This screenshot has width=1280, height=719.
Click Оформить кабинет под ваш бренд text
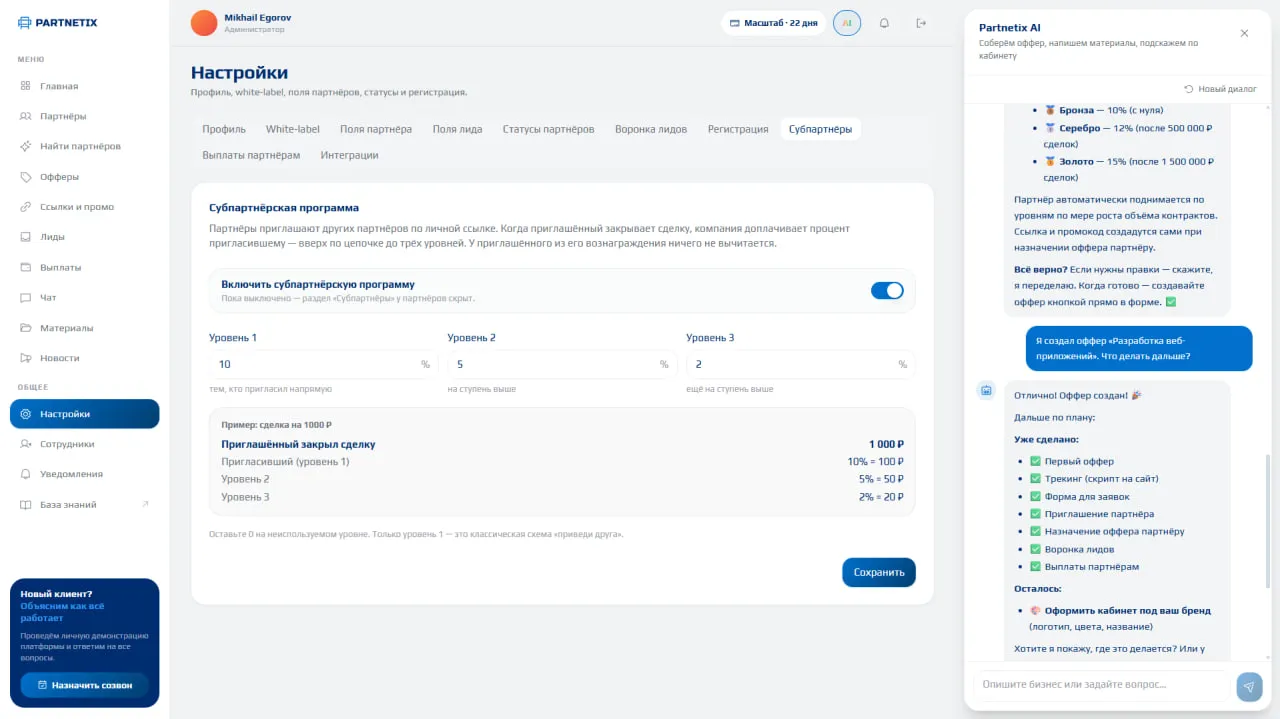1128,610
